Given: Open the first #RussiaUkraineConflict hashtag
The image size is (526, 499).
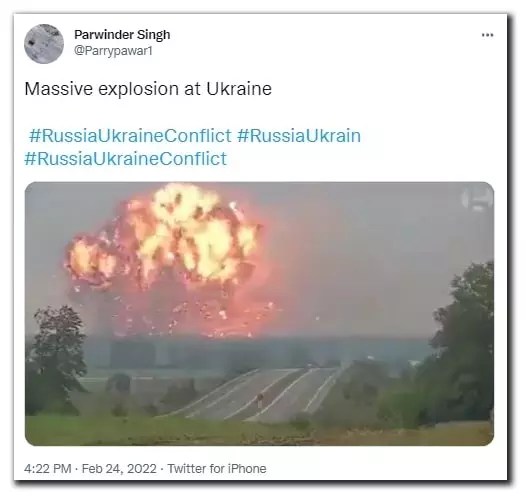Looking at the screenshot, I should coord(130,135).
